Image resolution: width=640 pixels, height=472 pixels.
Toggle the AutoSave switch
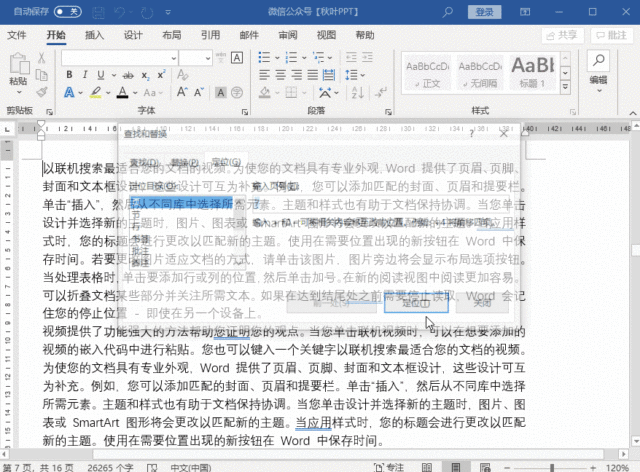coord(67,11)
